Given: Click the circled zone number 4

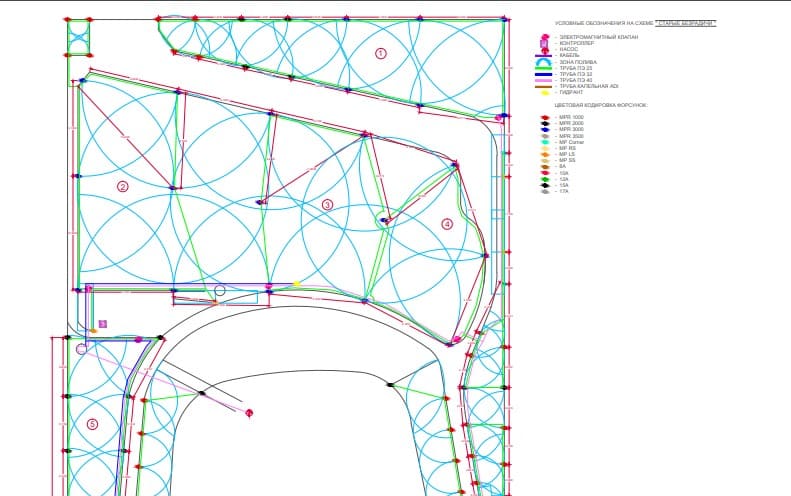Looking at the screenshot, I should coord(447,224).
